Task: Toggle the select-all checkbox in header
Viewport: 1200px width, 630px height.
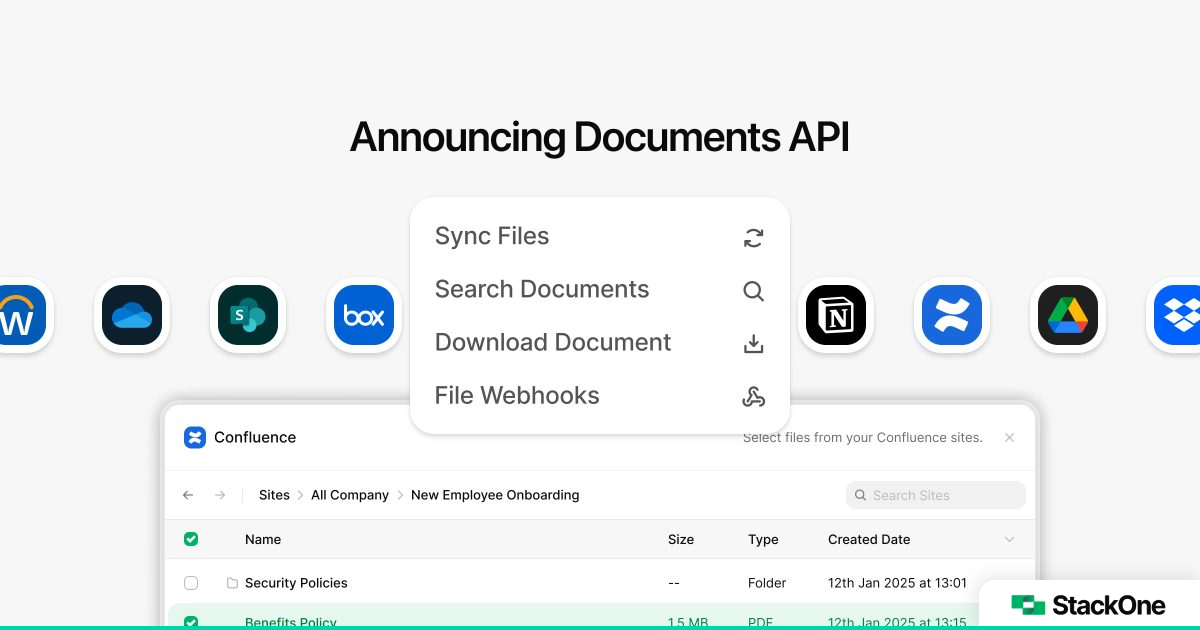Action: point(191,539)
